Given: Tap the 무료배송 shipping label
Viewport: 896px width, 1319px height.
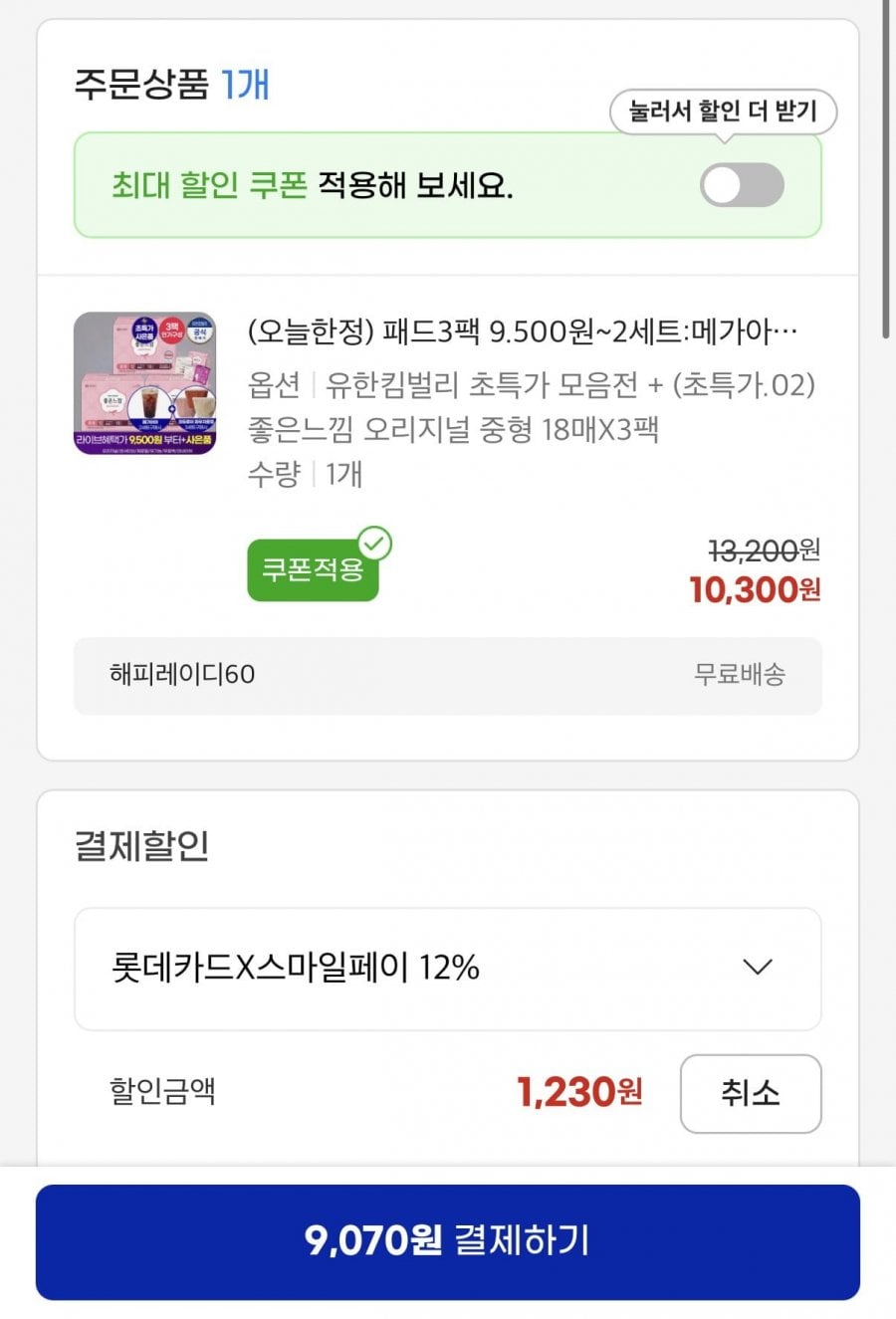Looking at the screenshot, I should (x=740, y=675).
